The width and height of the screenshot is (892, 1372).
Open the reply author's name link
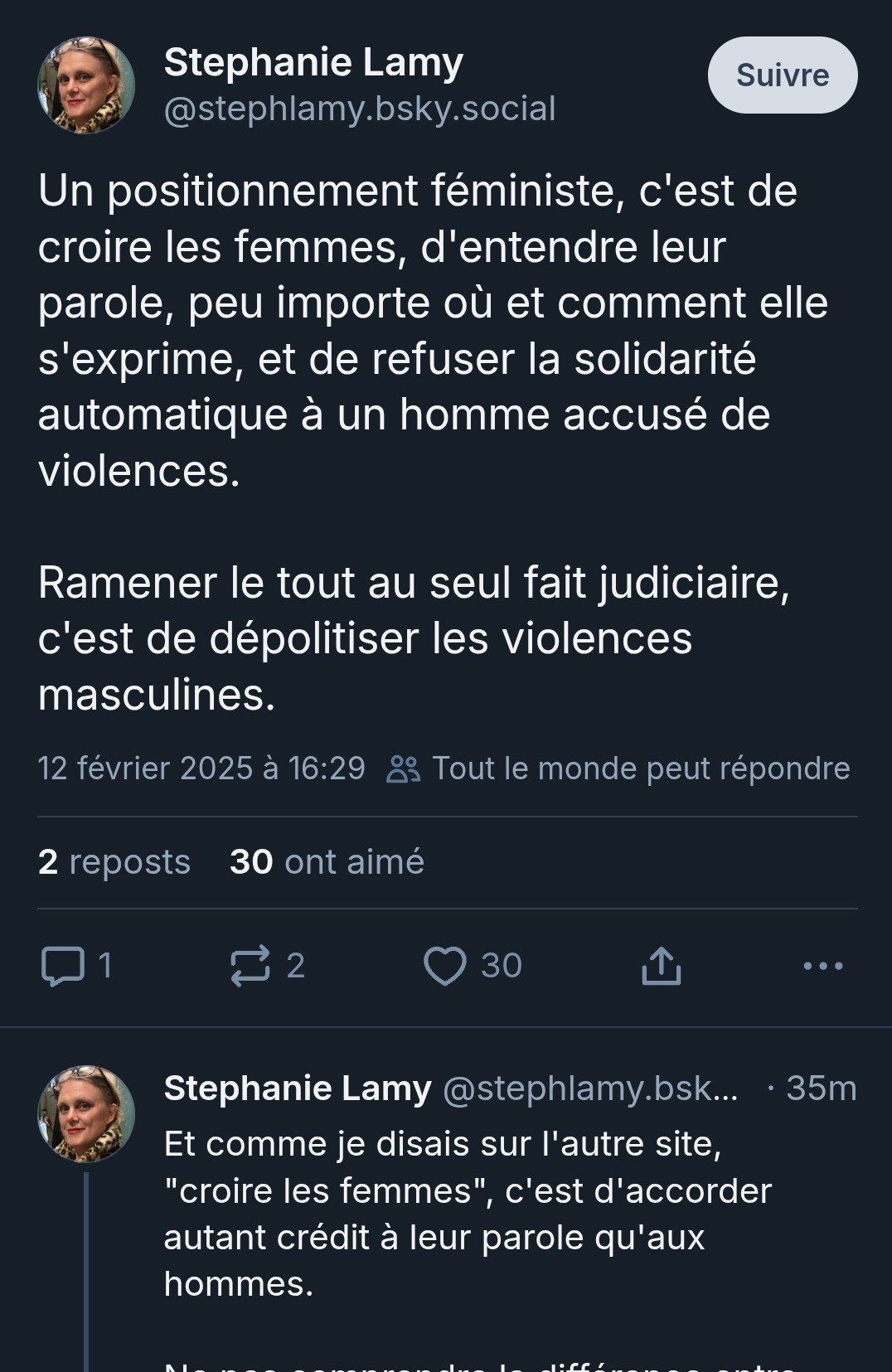[x=298, y=1088]
